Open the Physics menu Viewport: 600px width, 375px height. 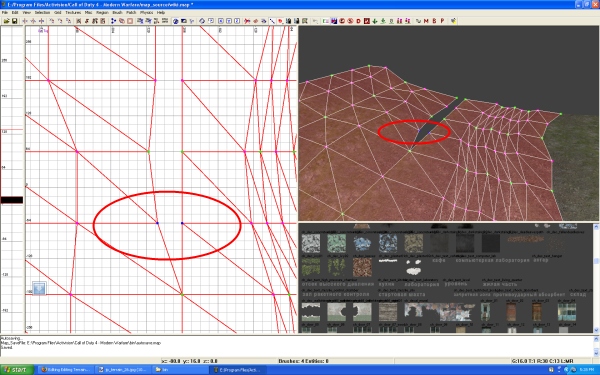[147, 12]
